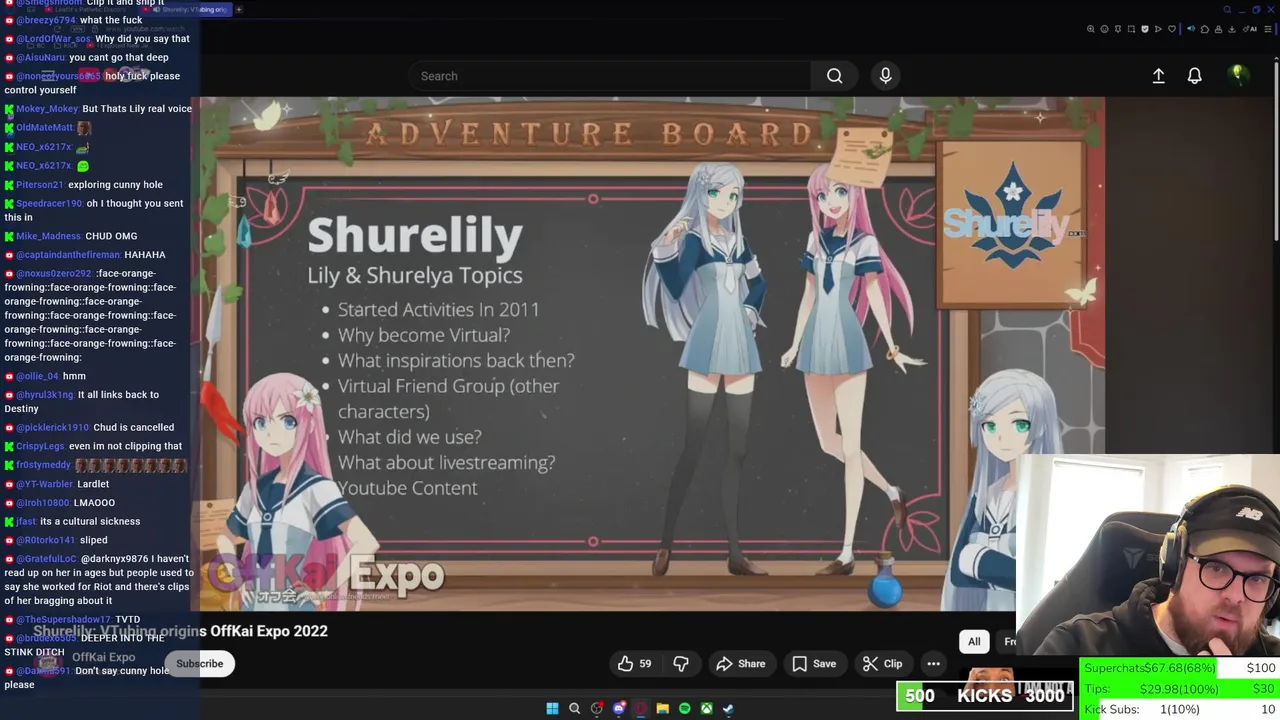The image size is (1280, 720).
Task: Open the Share dialog for the video
Action: (x=741, y=663)
